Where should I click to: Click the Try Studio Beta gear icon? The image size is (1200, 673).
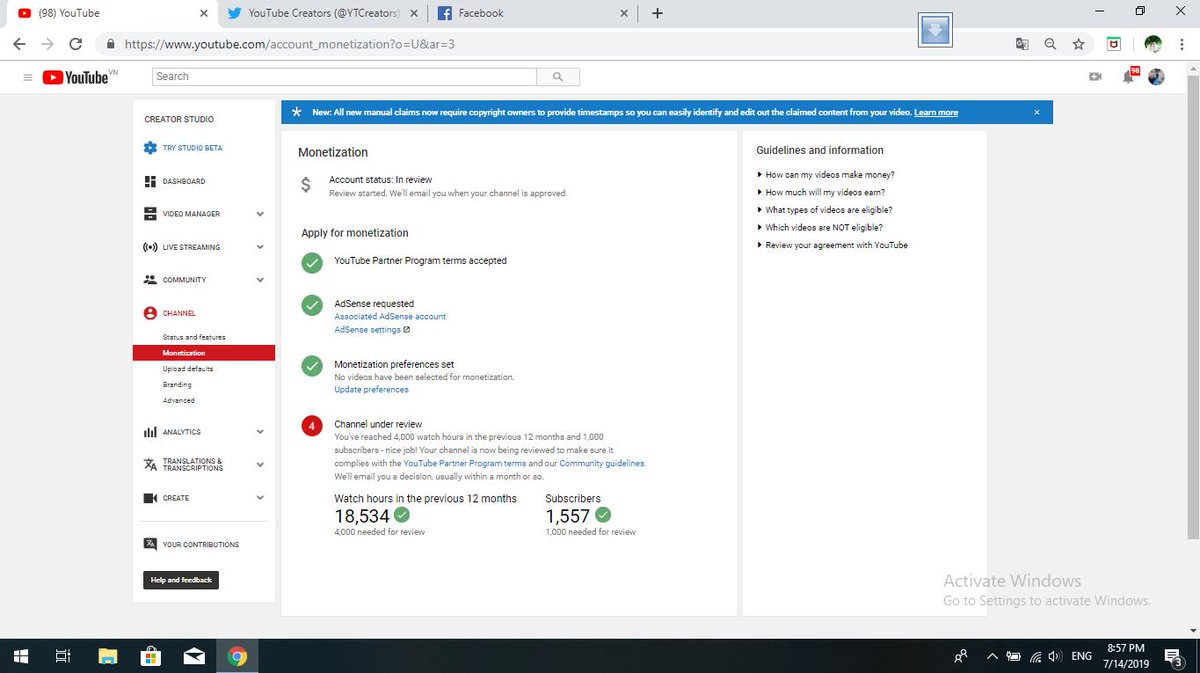(x=150, y=148)
